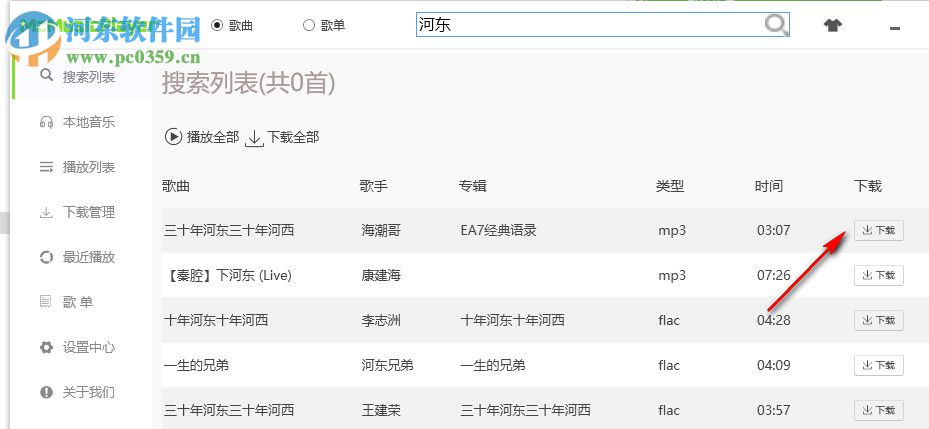The width and height of the screenshot is (929, 429).
Task: Click the 专辑 column header
Action: (472, 186)
